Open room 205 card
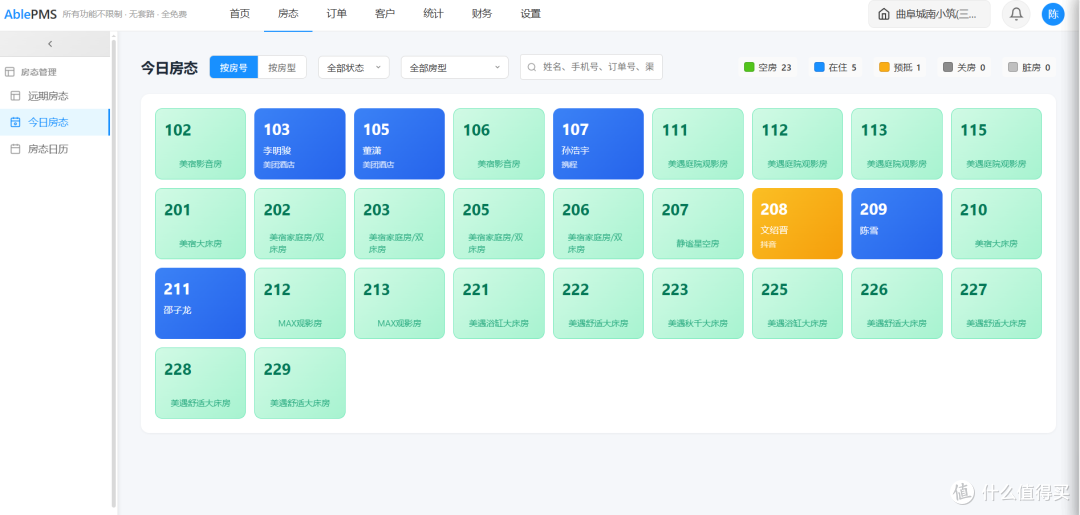The height and width of the screenshot is (515, 1080). pyautogui.click(x=499, y=224)
